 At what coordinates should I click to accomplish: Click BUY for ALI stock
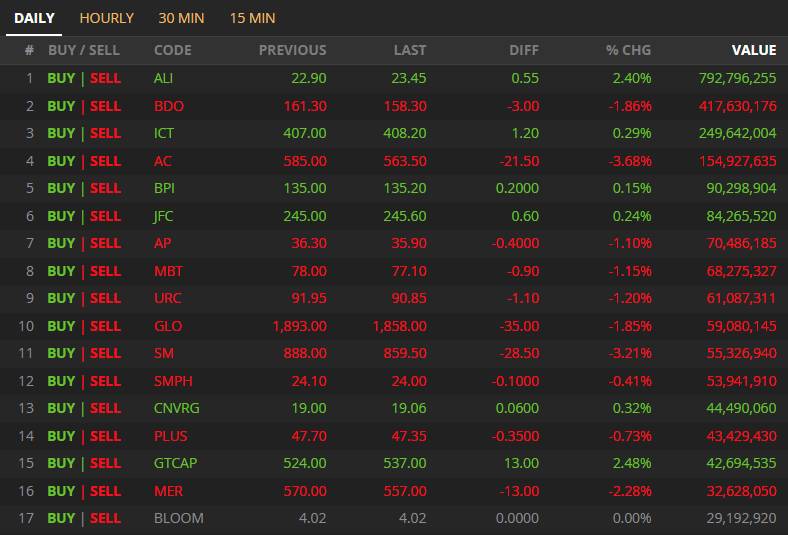coord(61,78)
